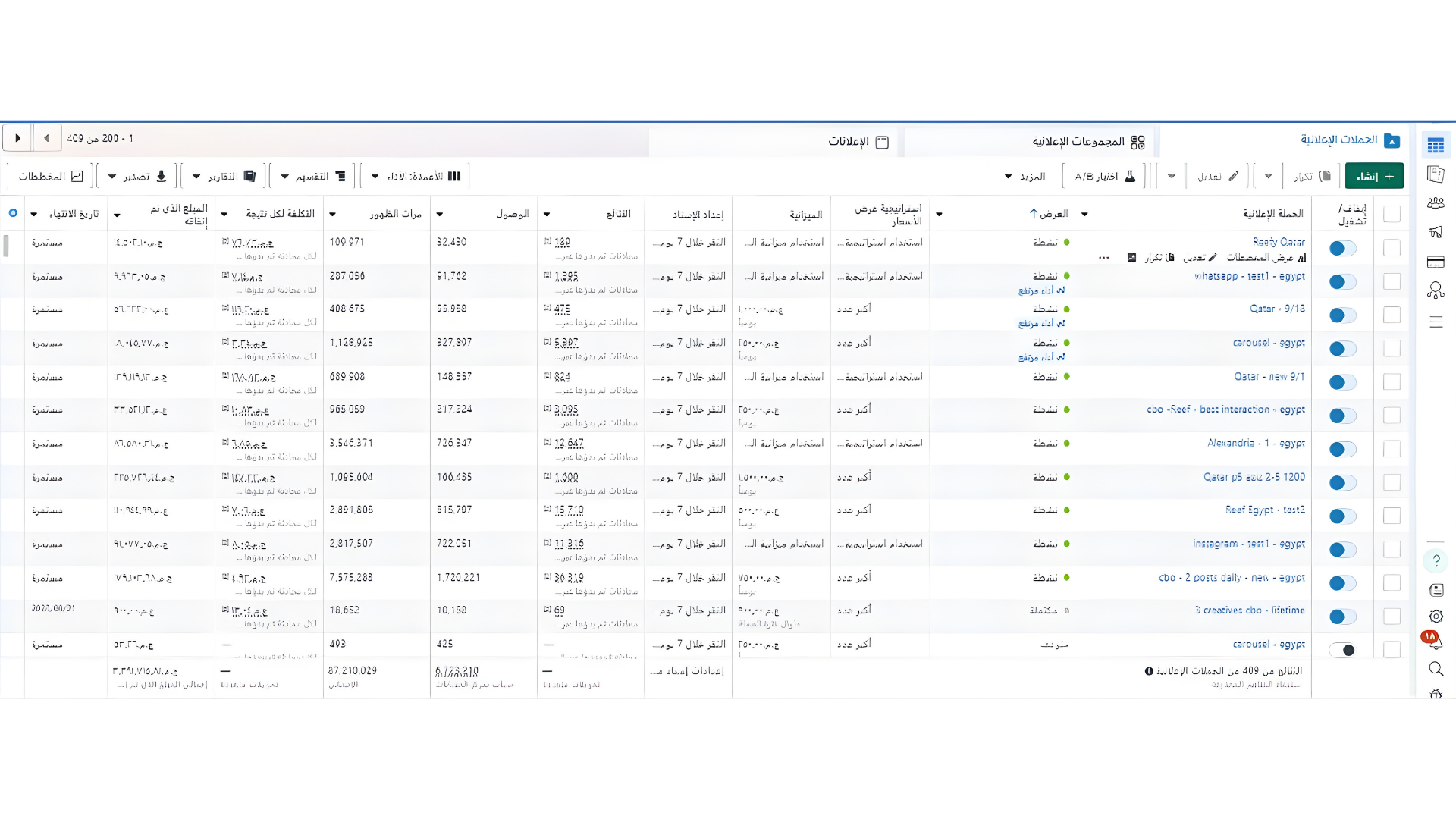Switch to the Ads tab
This screenshot has height=819, width=1456.
tap(858, 142)
